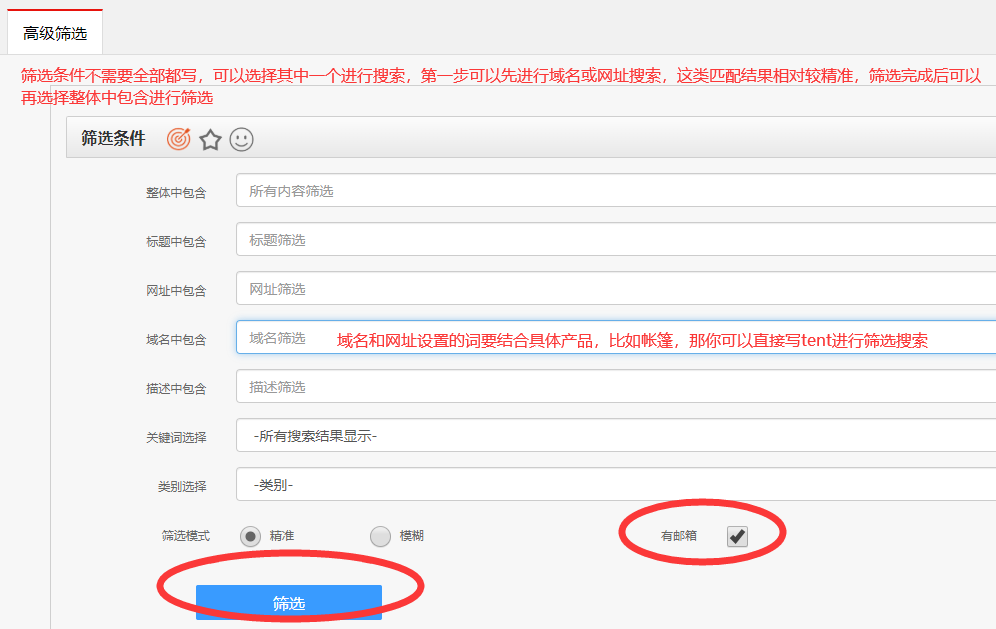Click inside the 描述筛选 input box
The height and width of the screenshot is (629, 996).
(x=615, y=387)
